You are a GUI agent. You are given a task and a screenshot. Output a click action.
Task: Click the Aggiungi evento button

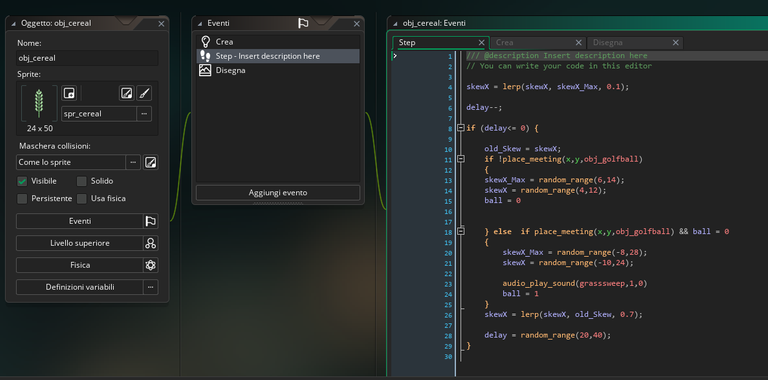[x=278, y=192]
